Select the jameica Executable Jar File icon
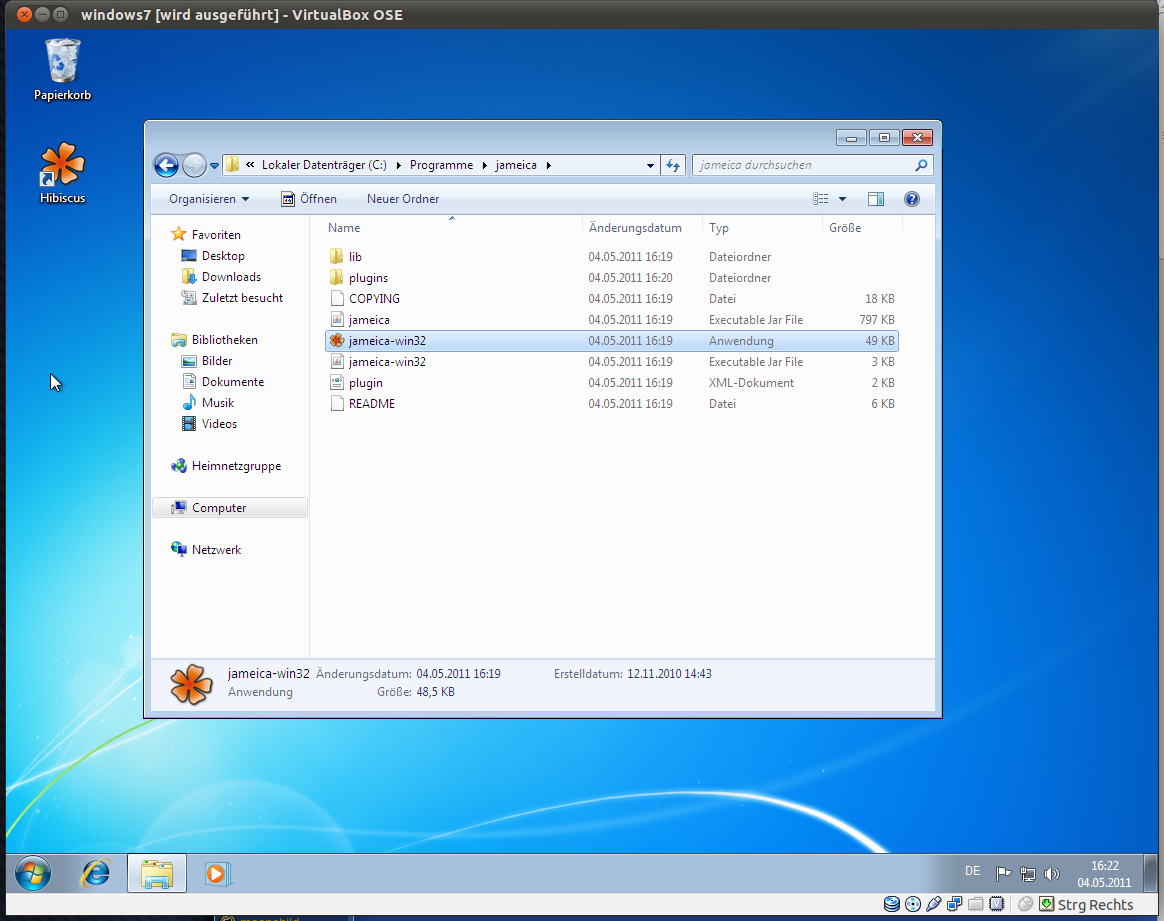This screenshot has width=1164, height=921. 337,320
